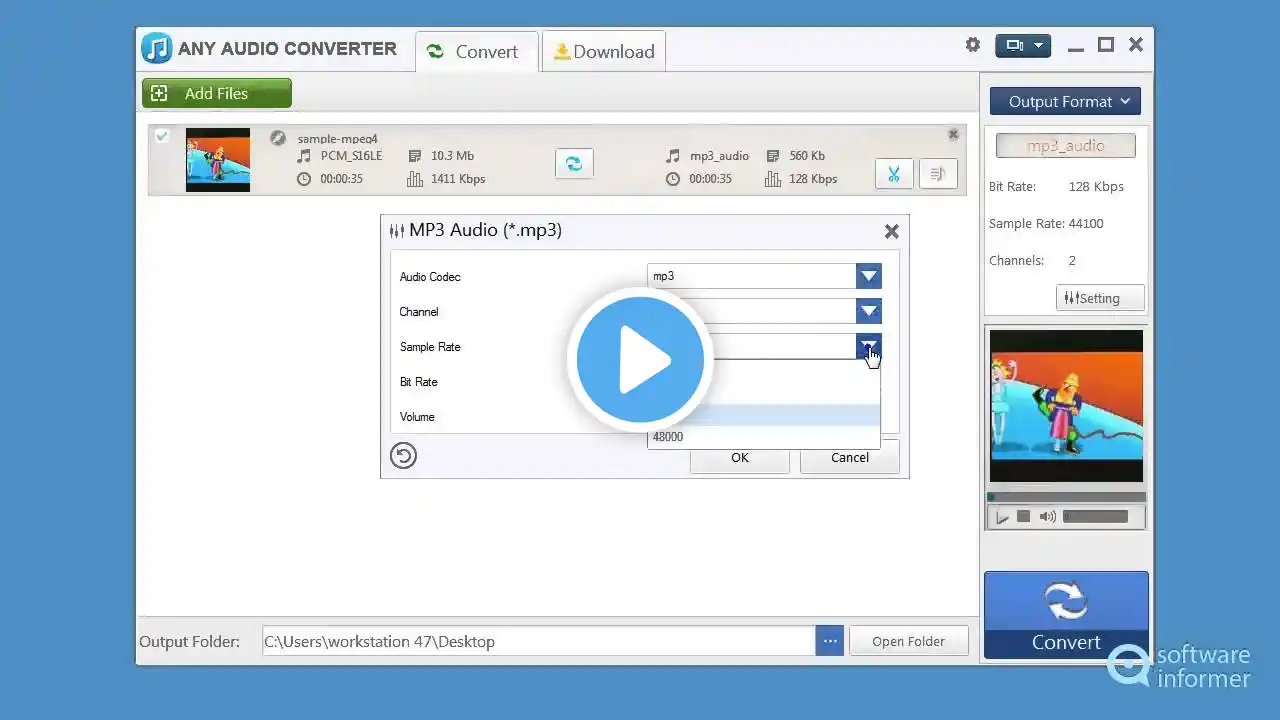Viewport: 1280px width, 720px height.
Task: Toggle the Sample Rate dropdown arrow
Action: (x=869, y=346)
